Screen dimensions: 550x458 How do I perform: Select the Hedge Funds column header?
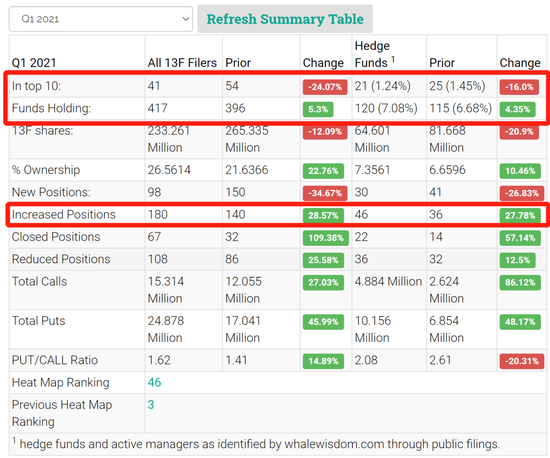(x=375, y=54)
